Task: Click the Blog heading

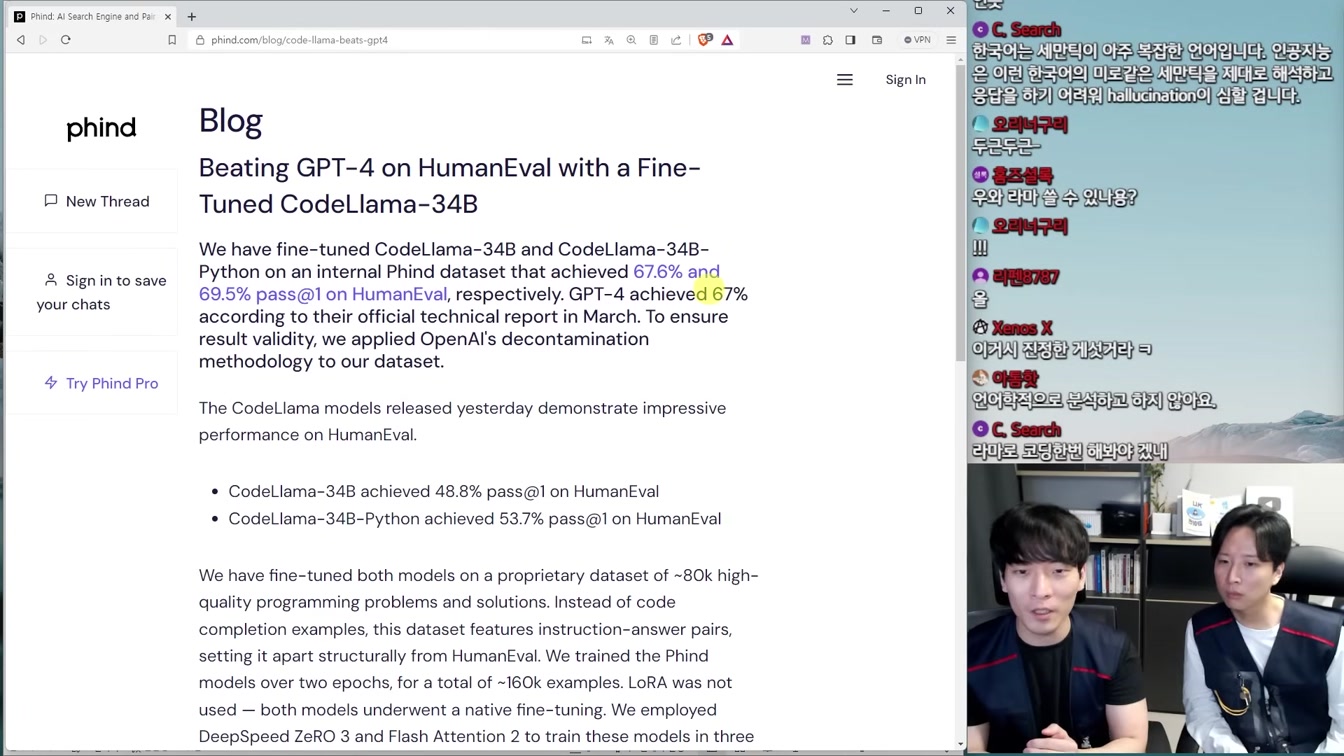Action: [230, 121]
